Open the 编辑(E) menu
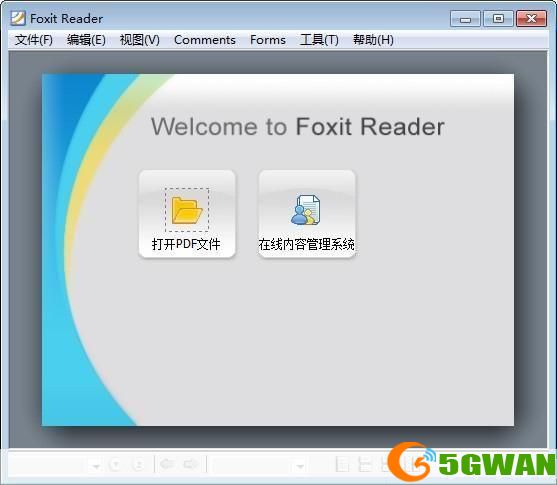The image size is (557, 485). (86, 40)
